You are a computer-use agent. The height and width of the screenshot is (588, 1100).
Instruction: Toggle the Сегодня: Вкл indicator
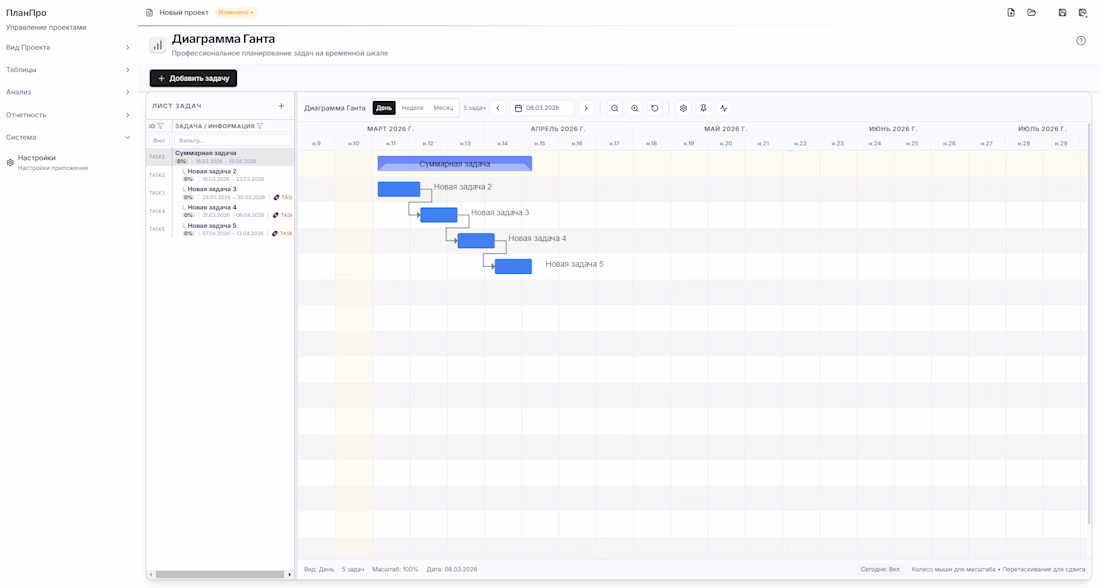pos(880,569)
